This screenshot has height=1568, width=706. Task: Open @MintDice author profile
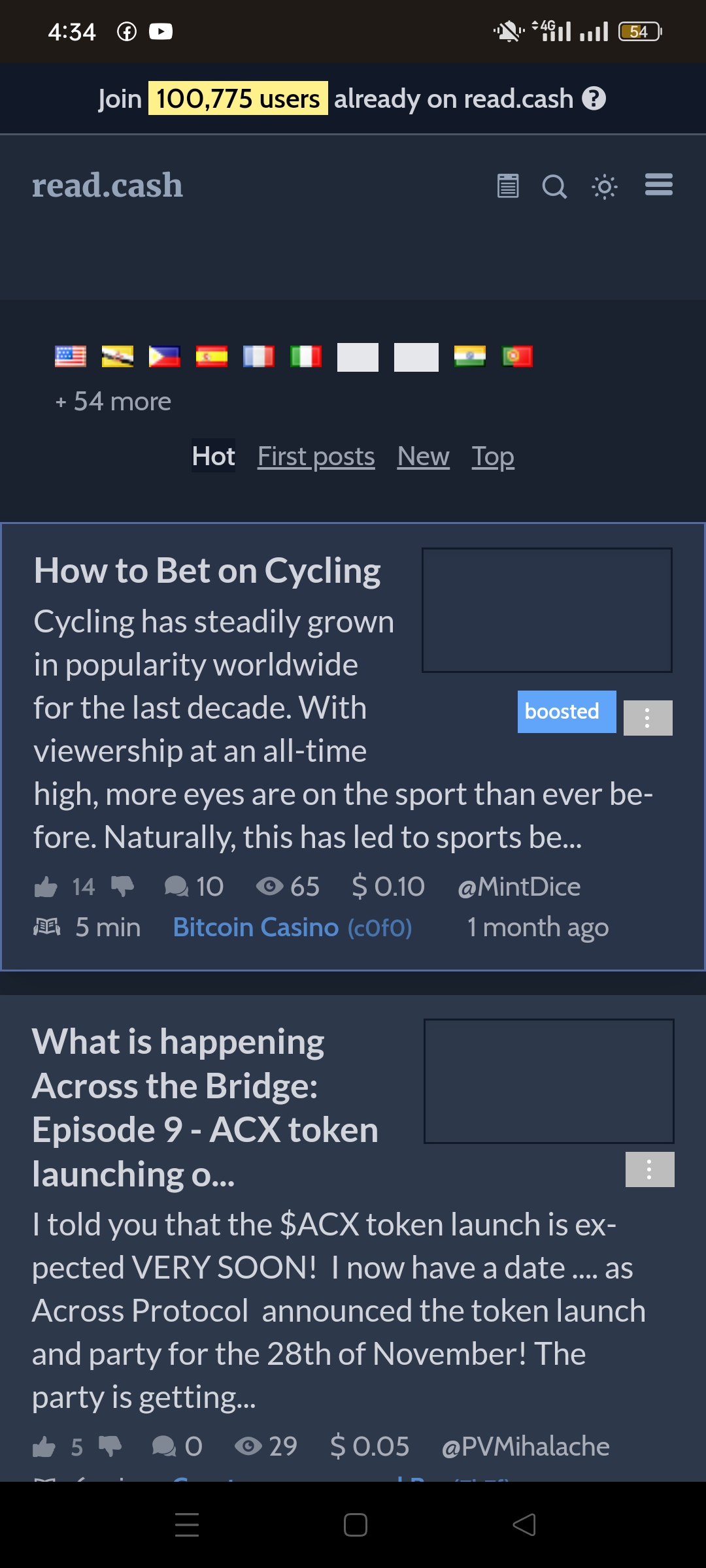click(x=519, y=887)
